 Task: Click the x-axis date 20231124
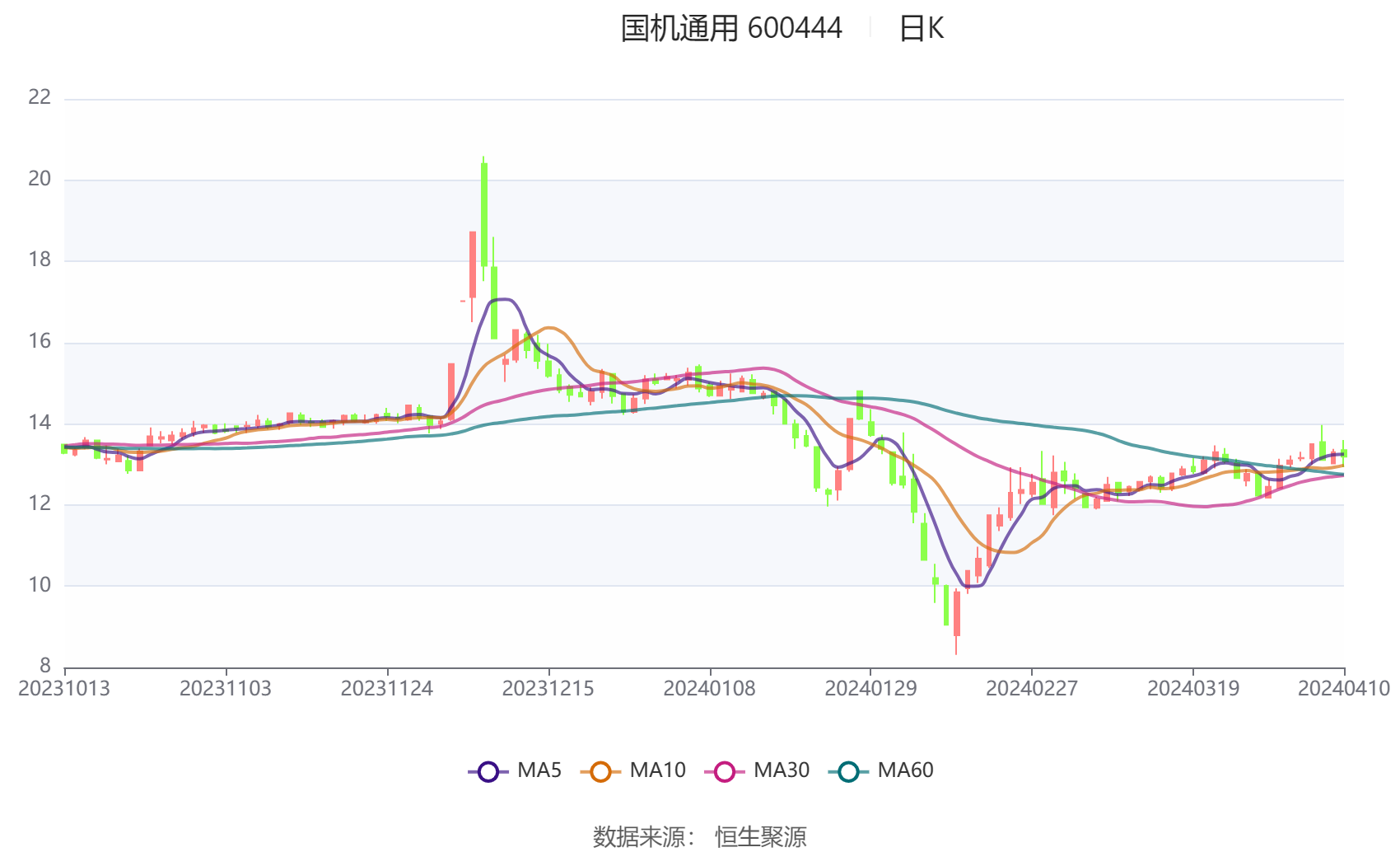click(x=387, y=689)
